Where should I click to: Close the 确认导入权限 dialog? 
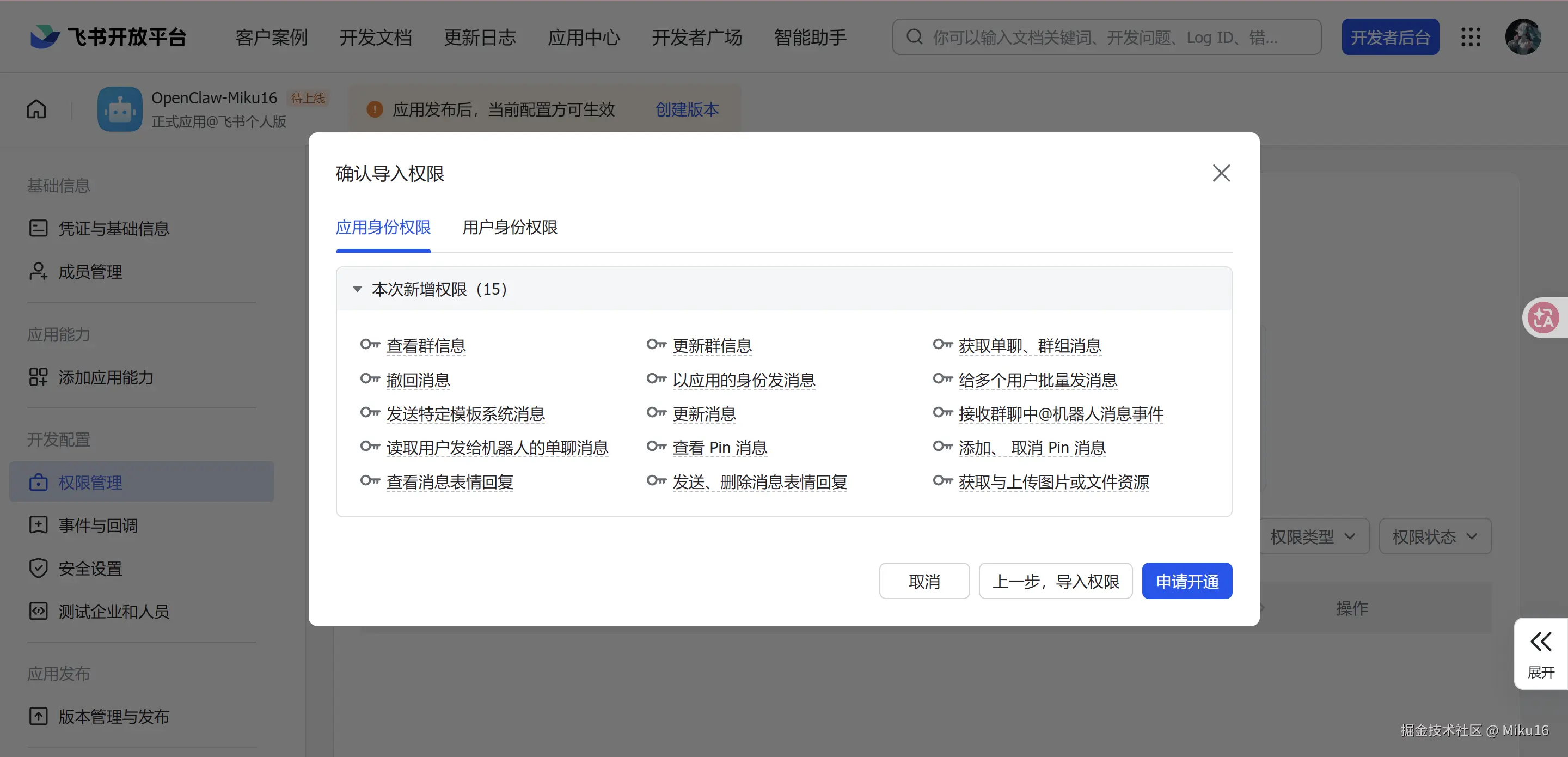click(1221, 174)
